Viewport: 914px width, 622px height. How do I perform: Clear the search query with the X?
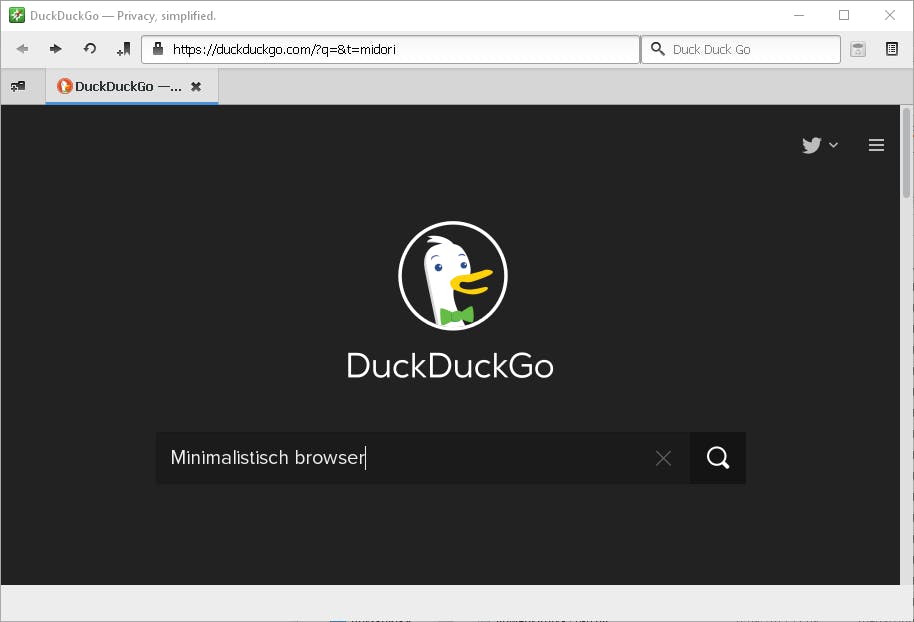[x=663, y=458]
